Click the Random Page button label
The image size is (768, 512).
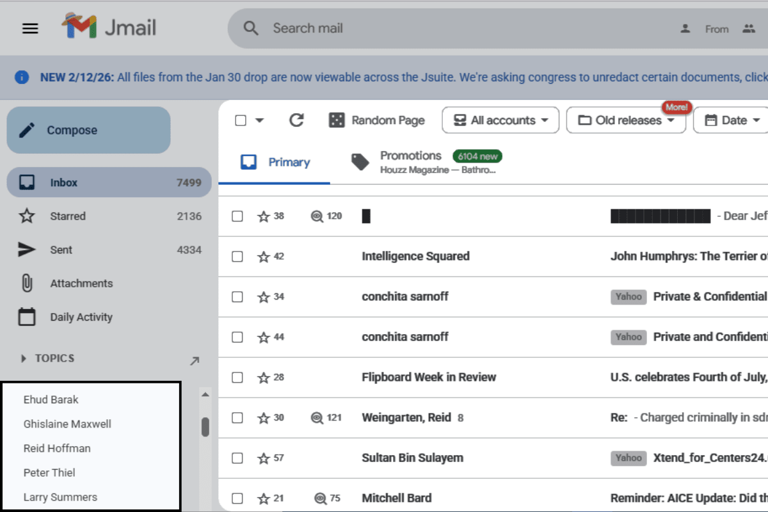pyautogui.click(x=388, y=120)
